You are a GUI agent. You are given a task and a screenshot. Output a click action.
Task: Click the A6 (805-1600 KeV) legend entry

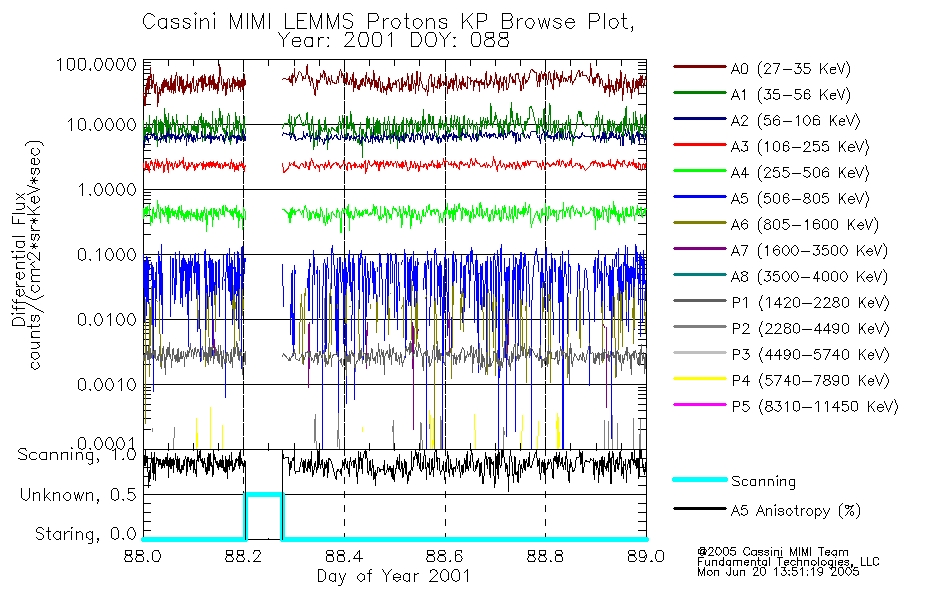[x=776, y=224]
